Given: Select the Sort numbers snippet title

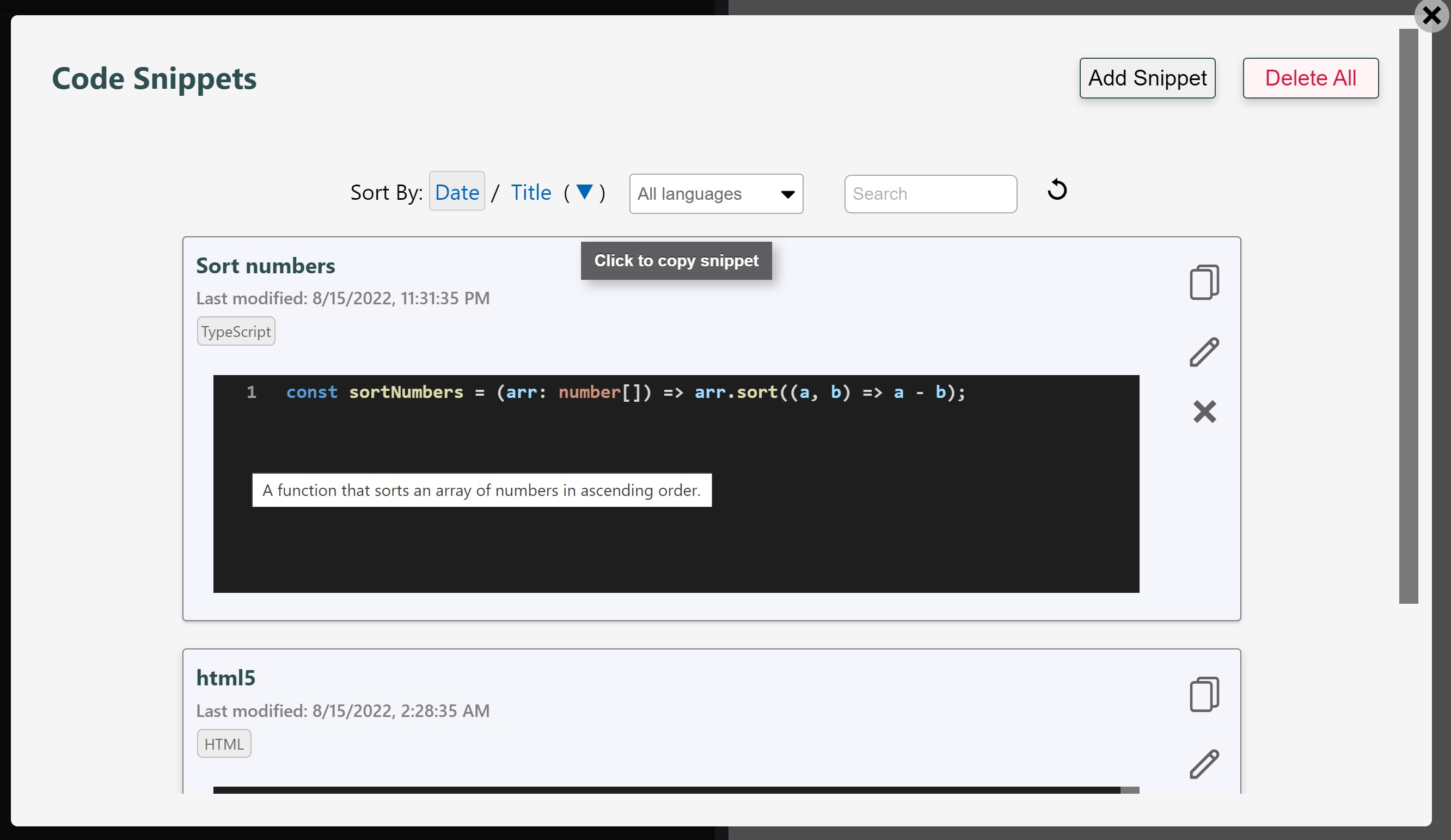Looking at the screenshot, I should pos(265,264).
